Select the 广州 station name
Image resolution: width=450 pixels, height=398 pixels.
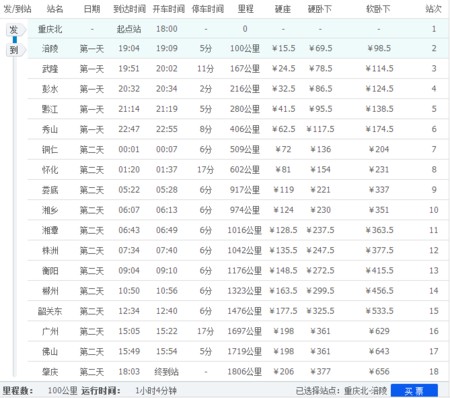click(50, 331)
